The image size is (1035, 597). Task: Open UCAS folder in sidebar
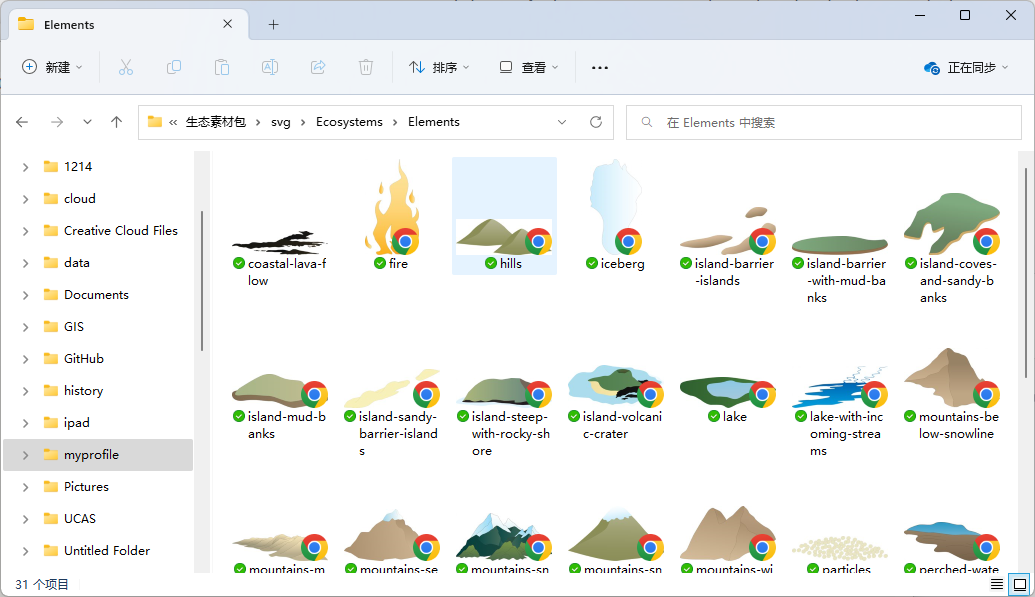pyautogui.click(x=80, y=519)
